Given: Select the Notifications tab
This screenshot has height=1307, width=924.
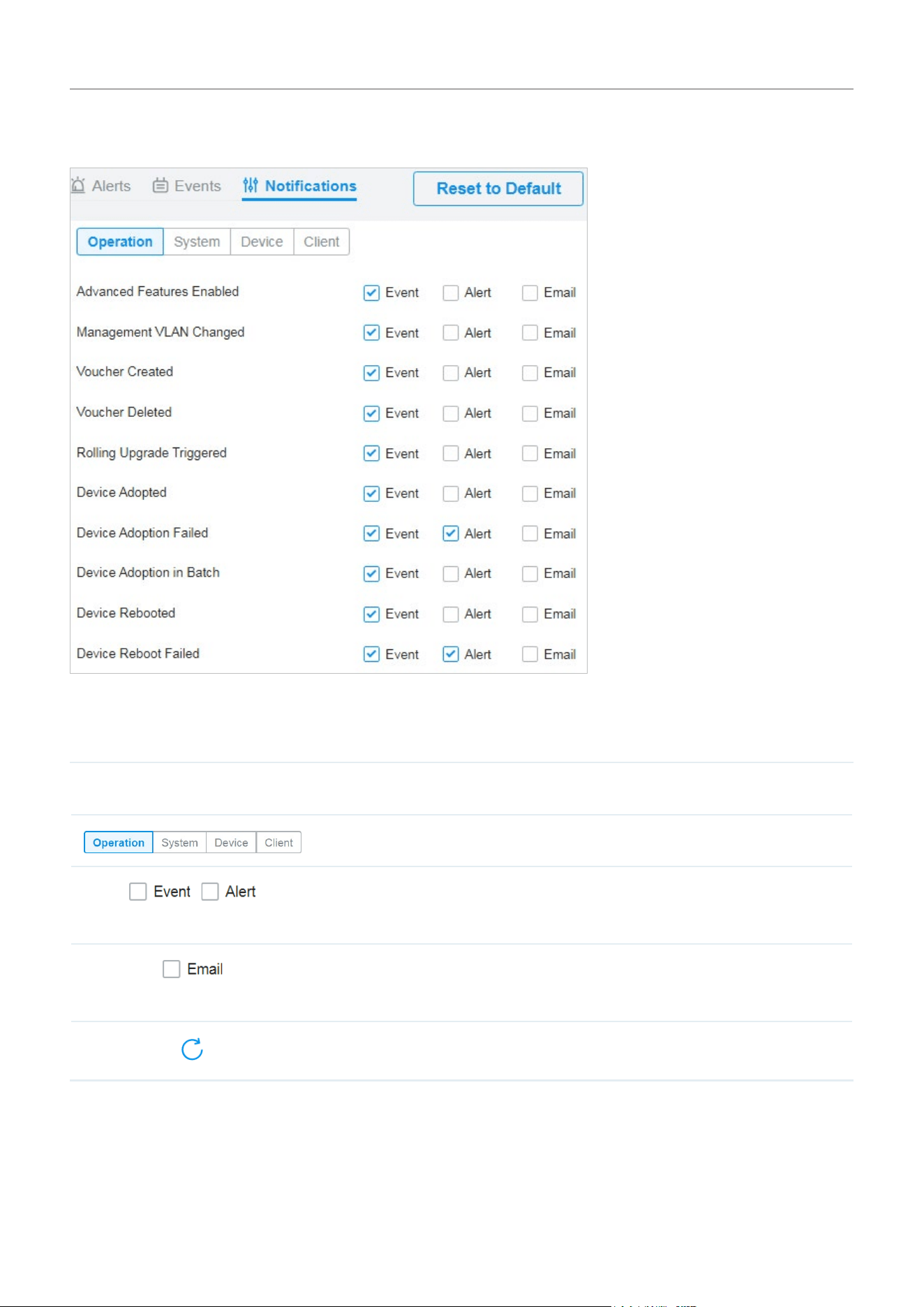Looking at the screenshot, I should 299,186.
